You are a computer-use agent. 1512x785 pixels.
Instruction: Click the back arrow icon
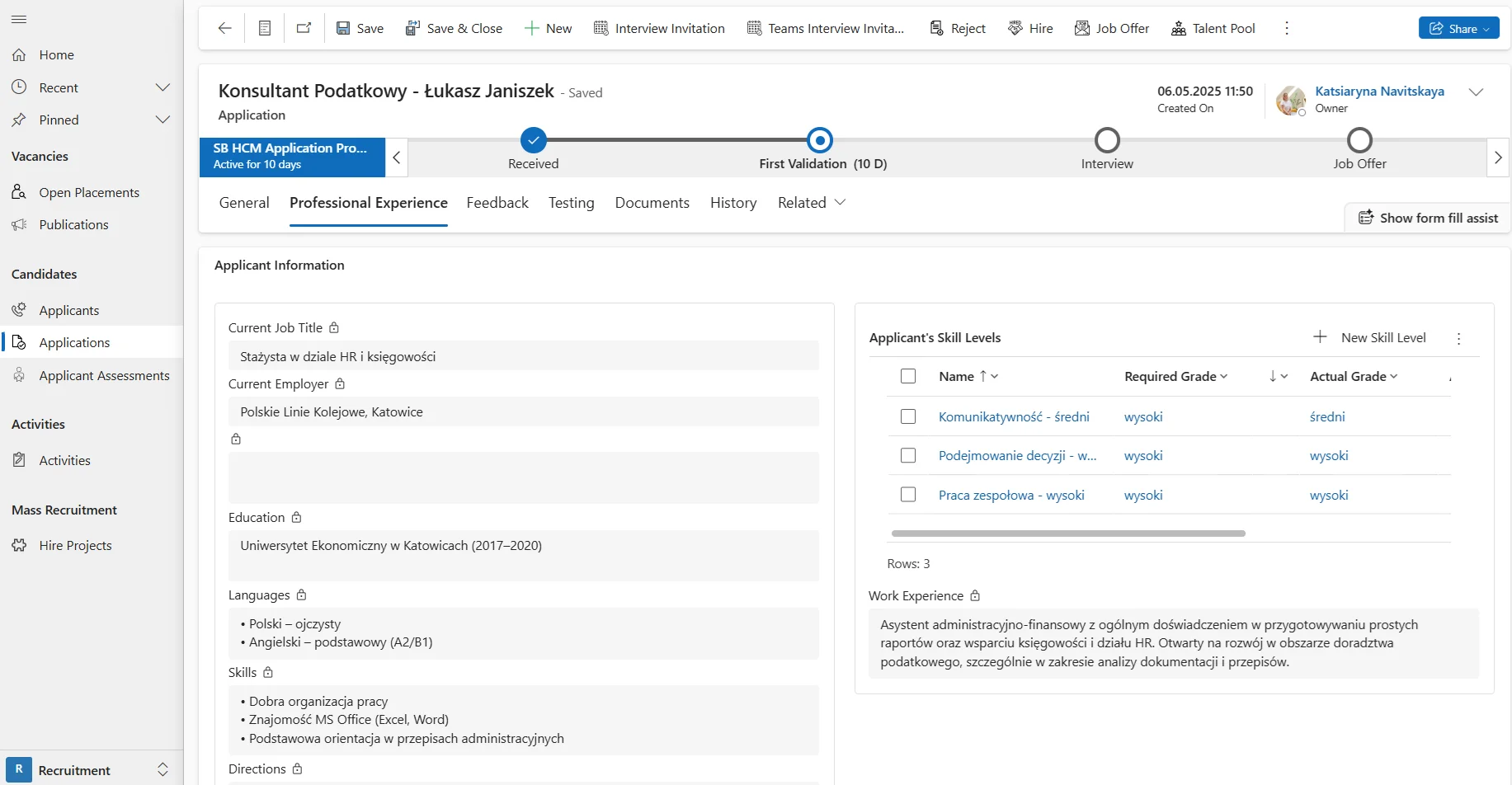click(224, 28)
